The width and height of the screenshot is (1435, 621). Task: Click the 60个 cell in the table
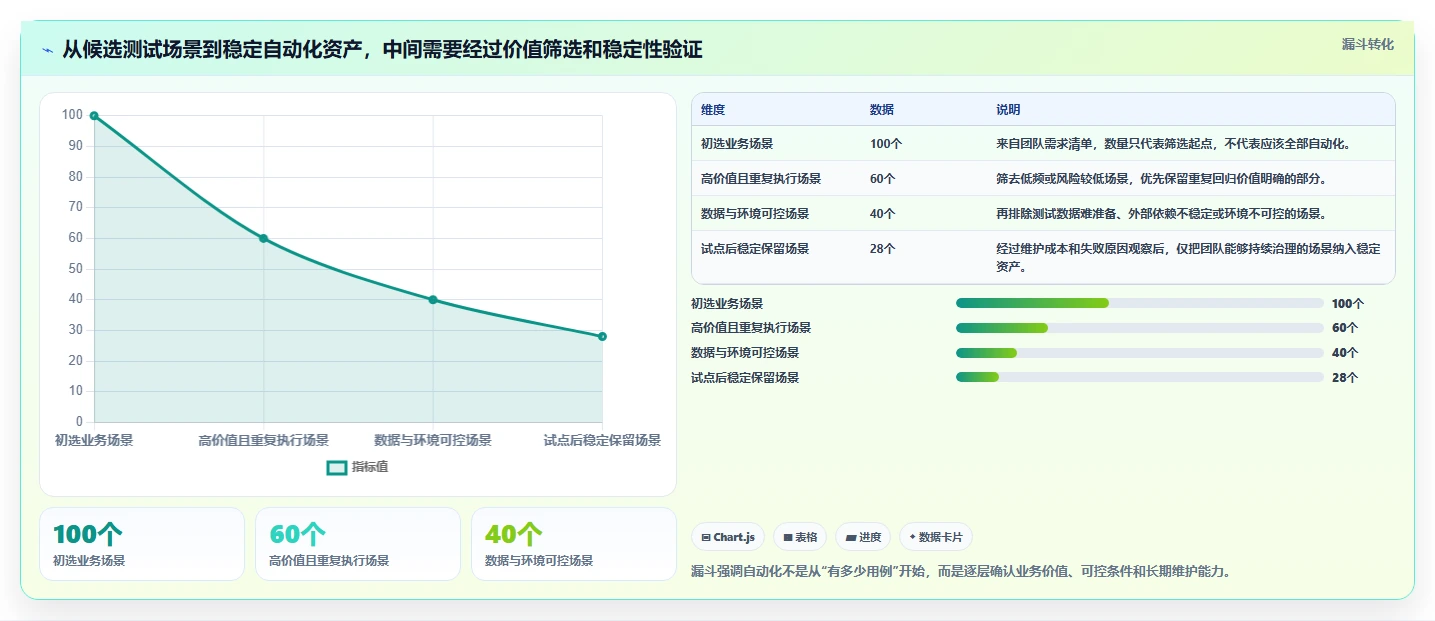883,179
